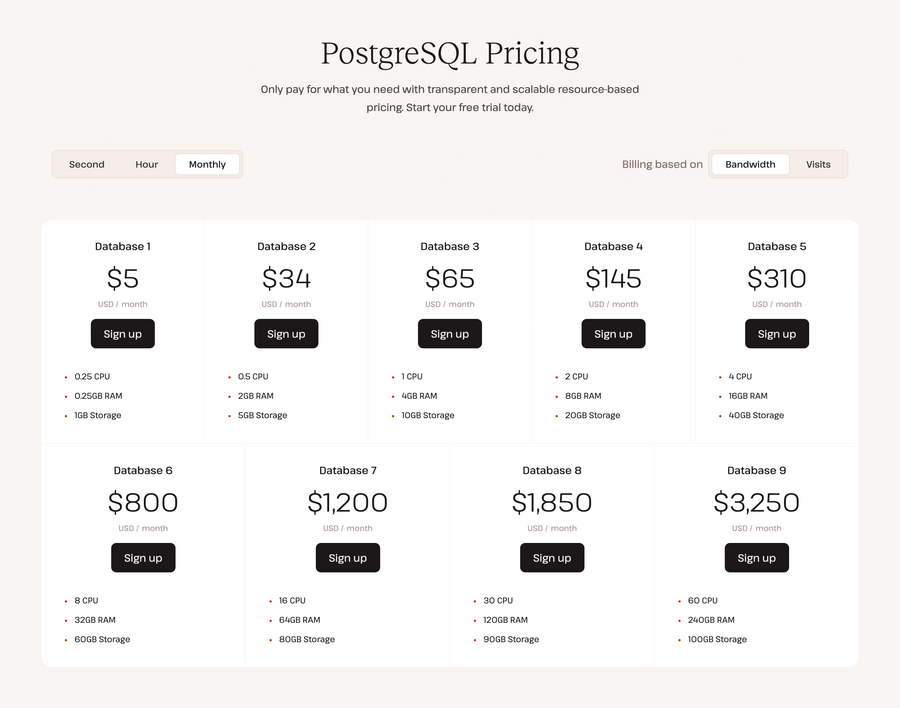Viewport: 900px width, 708px height.
Task: Switch billing basis to Visits
Action: [x=818, y=164]
